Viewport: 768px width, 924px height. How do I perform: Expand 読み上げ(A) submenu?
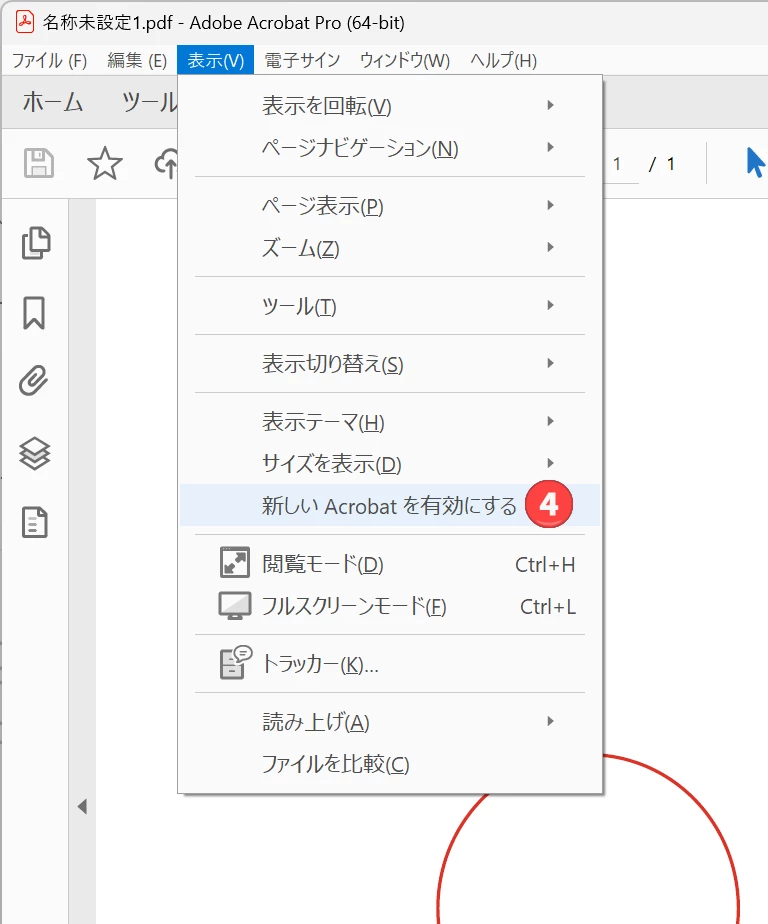pos(390,722)
